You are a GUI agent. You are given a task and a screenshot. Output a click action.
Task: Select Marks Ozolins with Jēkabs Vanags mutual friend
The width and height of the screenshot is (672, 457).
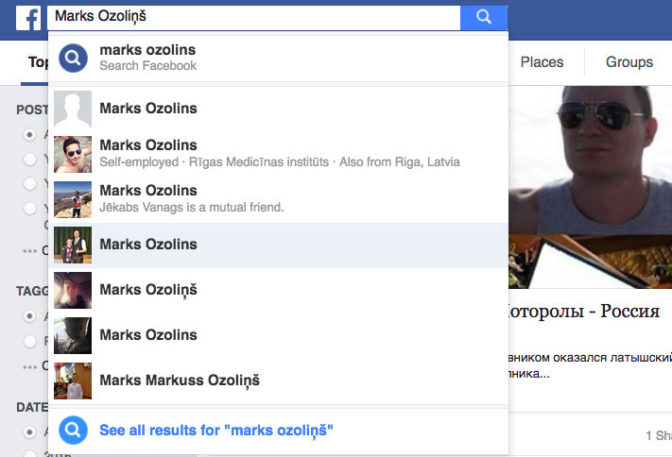[279, 200]
